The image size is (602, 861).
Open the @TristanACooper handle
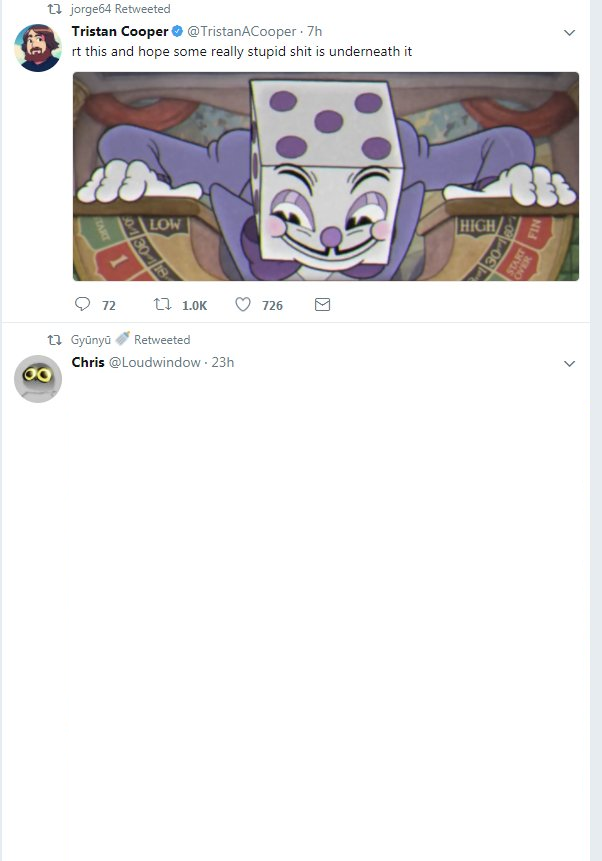(242, 31)
